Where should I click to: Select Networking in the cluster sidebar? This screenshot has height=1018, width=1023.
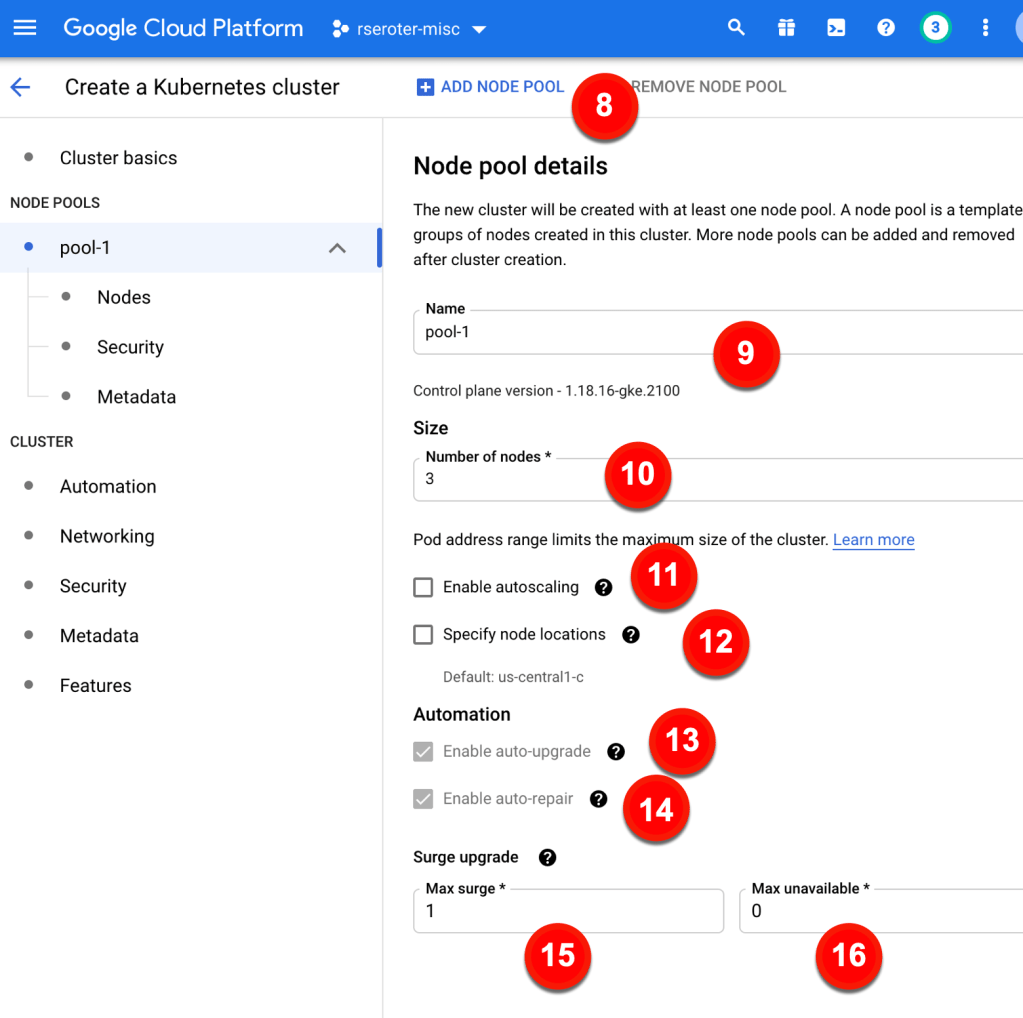tap(107, 536)
